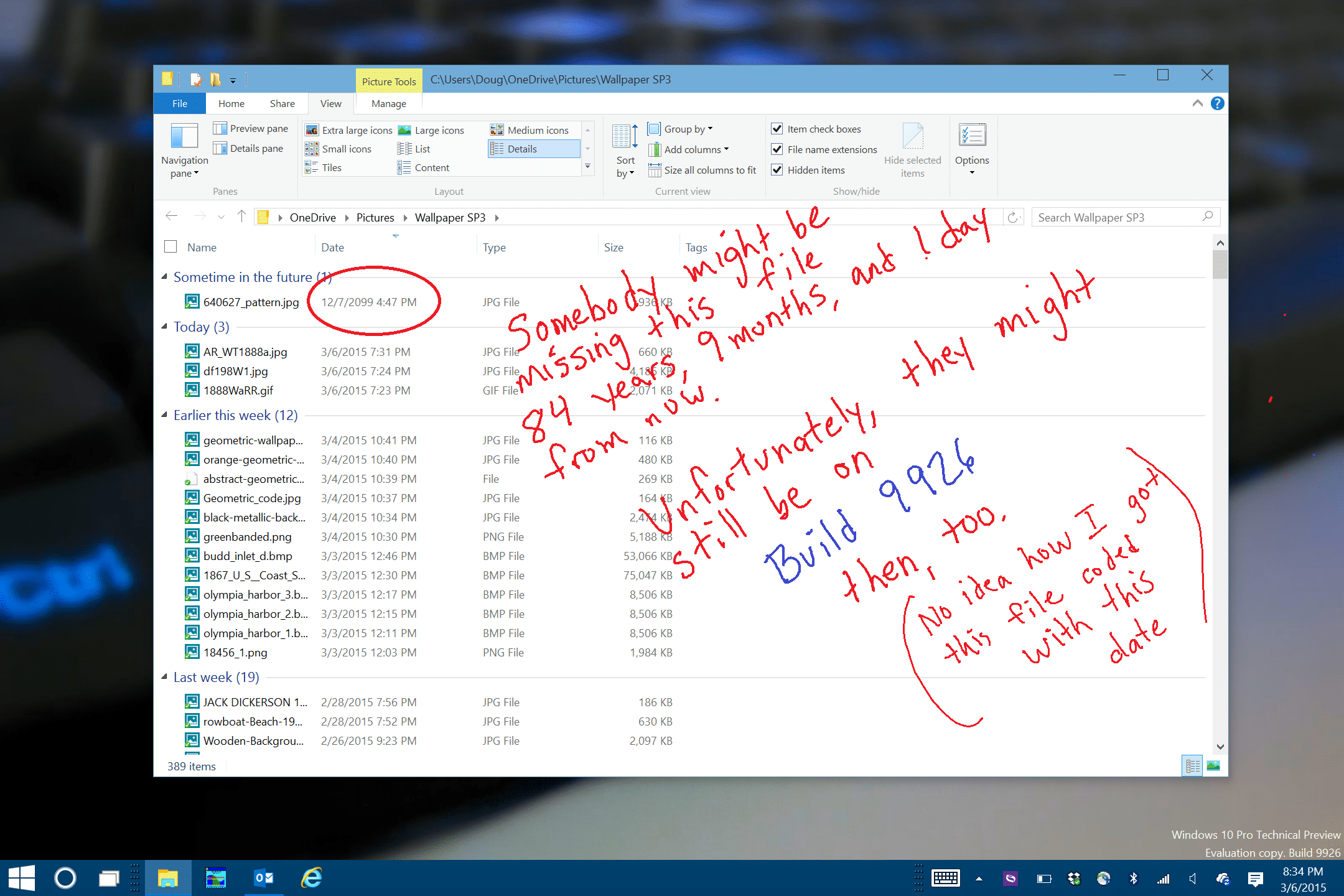Collapse the Last week group

(164, 676)
